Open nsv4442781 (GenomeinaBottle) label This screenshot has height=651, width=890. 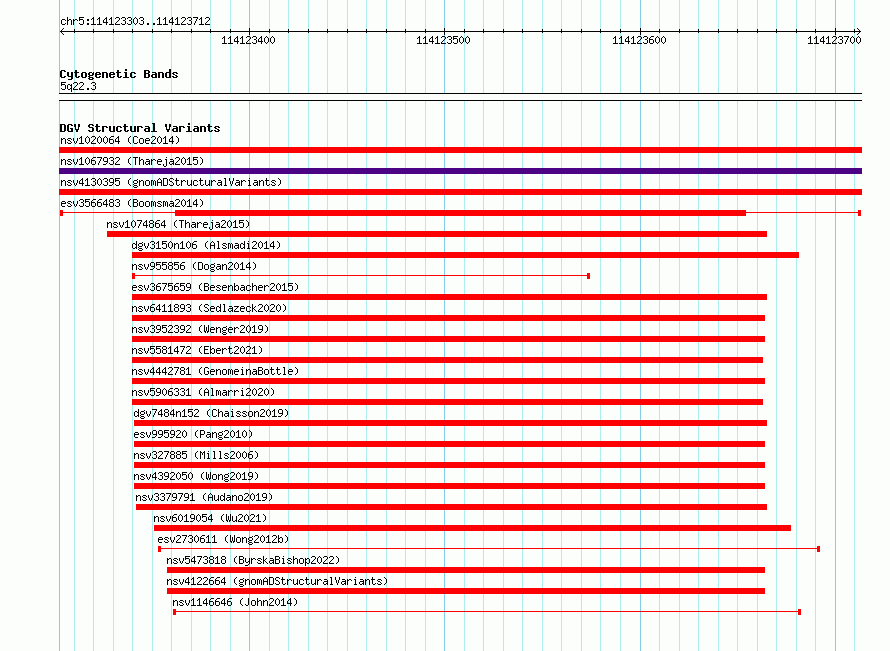pyautogui.click(x=215, y=371)
